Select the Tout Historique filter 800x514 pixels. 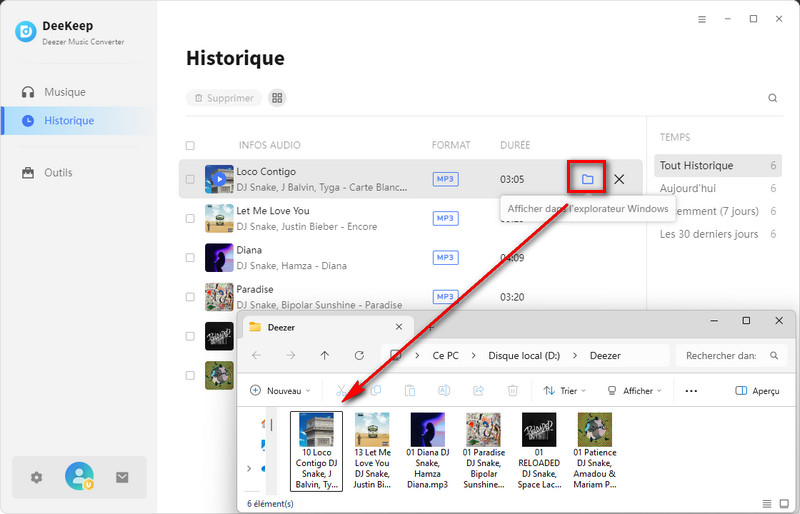(x=717, y=165)
